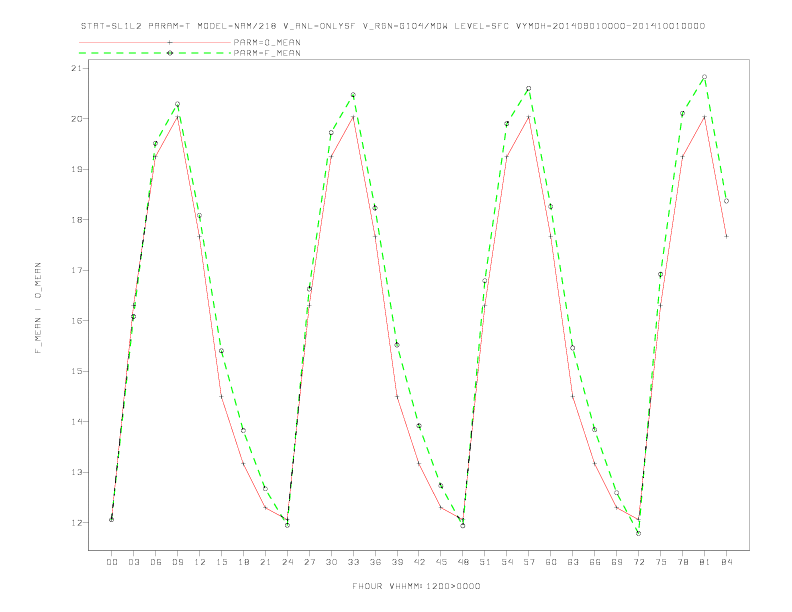Image resolution: width=792 pixels, height=612 pixels.
Task: Click x-axis tick label 60
Action: (x=551, y=562)
